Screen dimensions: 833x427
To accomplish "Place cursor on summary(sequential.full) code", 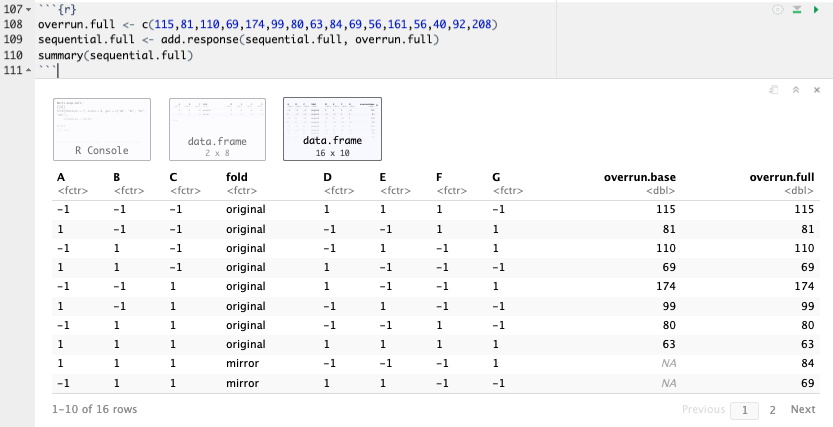I will (x=115, y=55).
